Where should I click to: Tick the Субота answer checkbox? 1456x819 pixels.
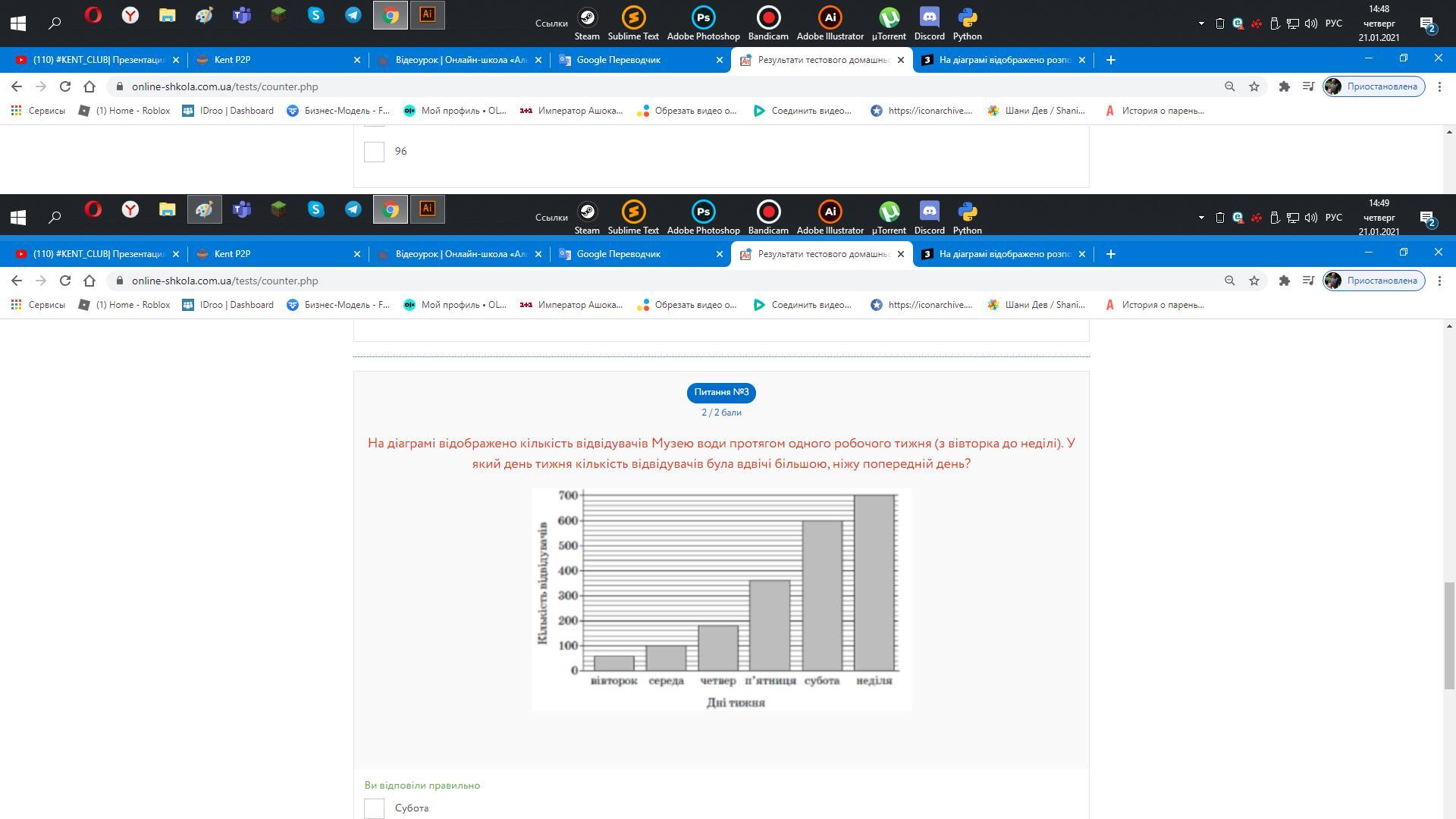(374, 808)
